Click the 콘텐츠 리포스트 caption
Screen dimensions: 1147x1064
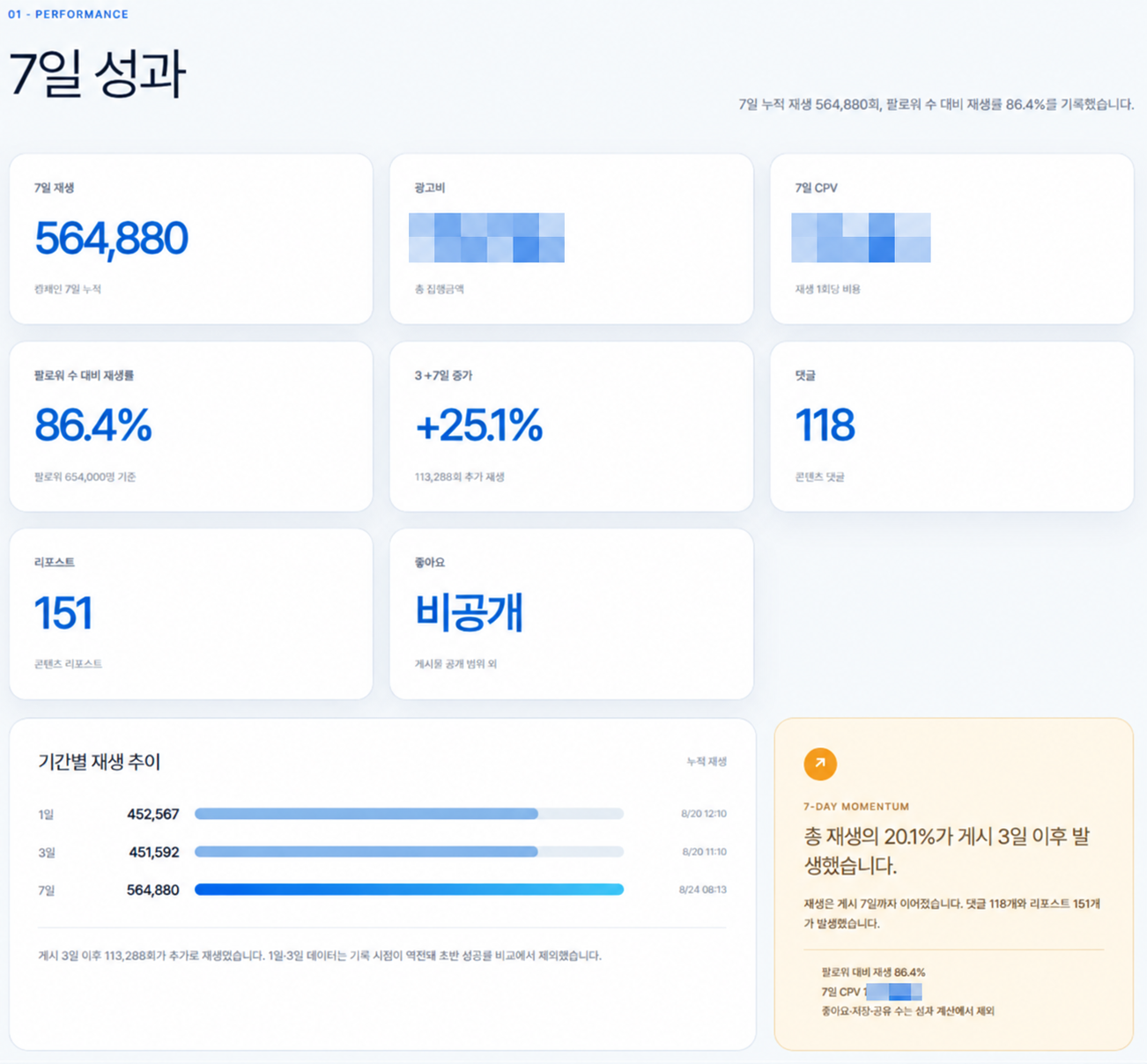tap(69, 664)
